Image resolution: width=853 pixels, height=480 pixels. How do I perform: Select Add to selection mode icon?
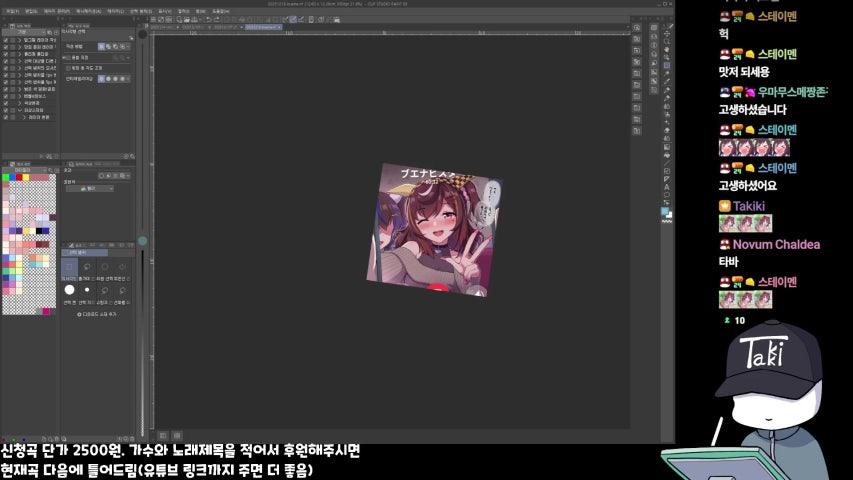click(x=108, y=47)
